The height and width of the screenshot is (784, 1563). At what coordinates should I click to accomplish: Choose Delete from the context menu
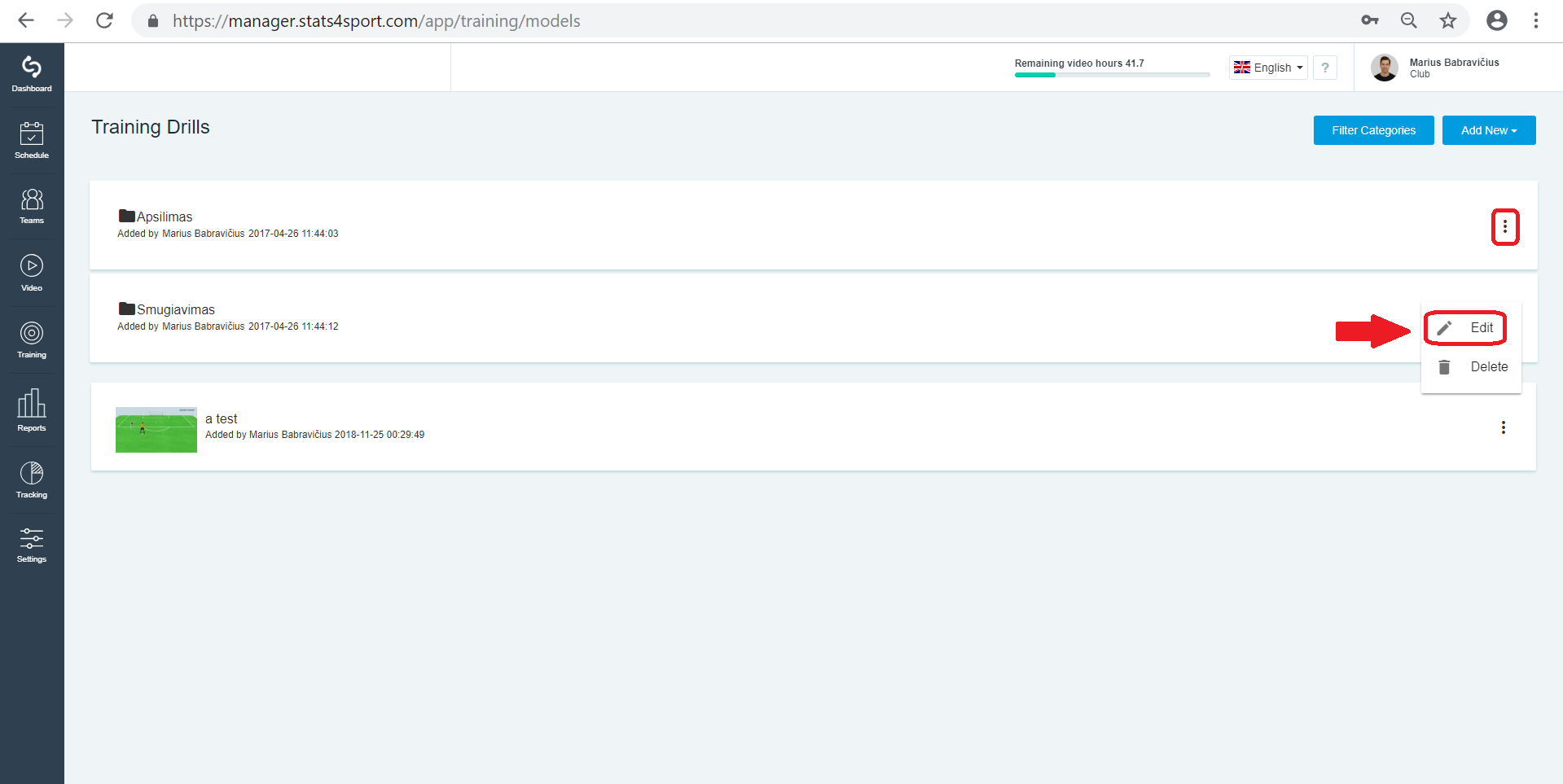click(1471, 367)
